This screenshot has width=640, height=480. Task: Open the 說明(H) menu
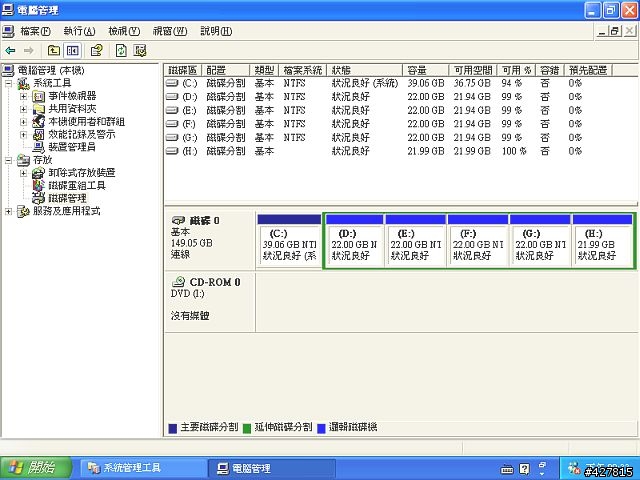(x=216, y=31)
